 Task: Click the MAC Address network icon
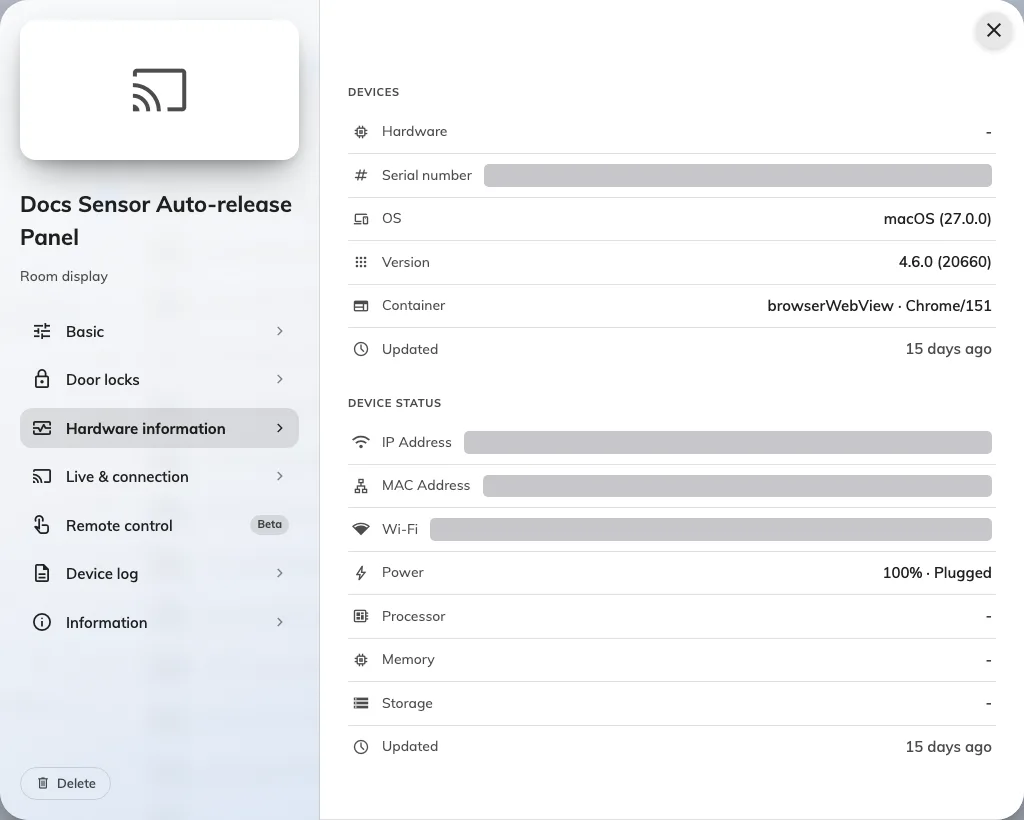pos(360,486)
